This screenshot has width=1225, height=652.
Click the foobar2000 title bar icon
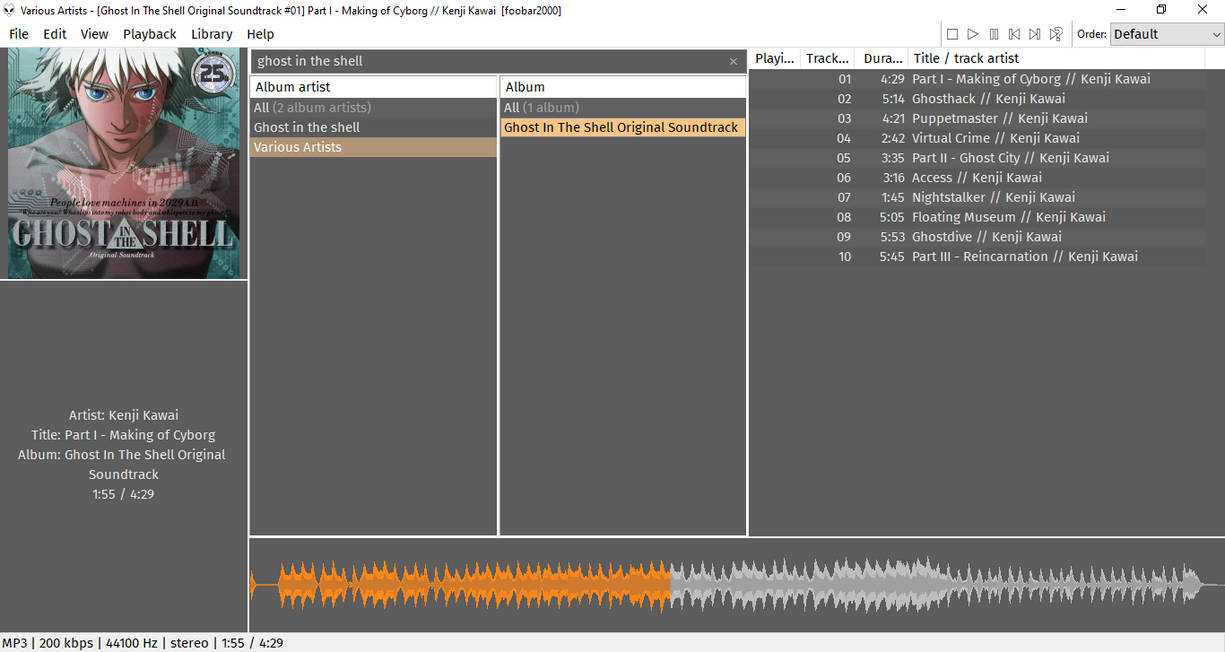[9, 10]
